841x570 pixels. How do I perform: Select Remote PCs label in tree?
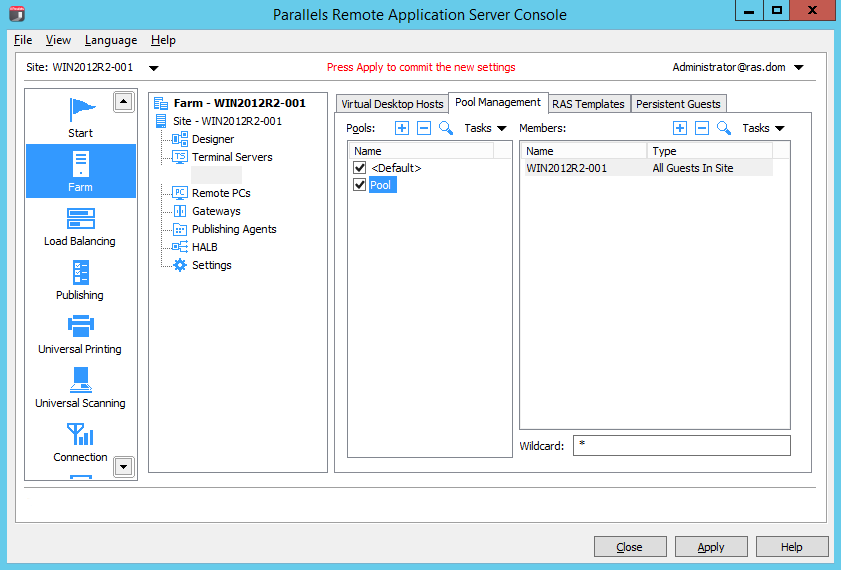221,193
